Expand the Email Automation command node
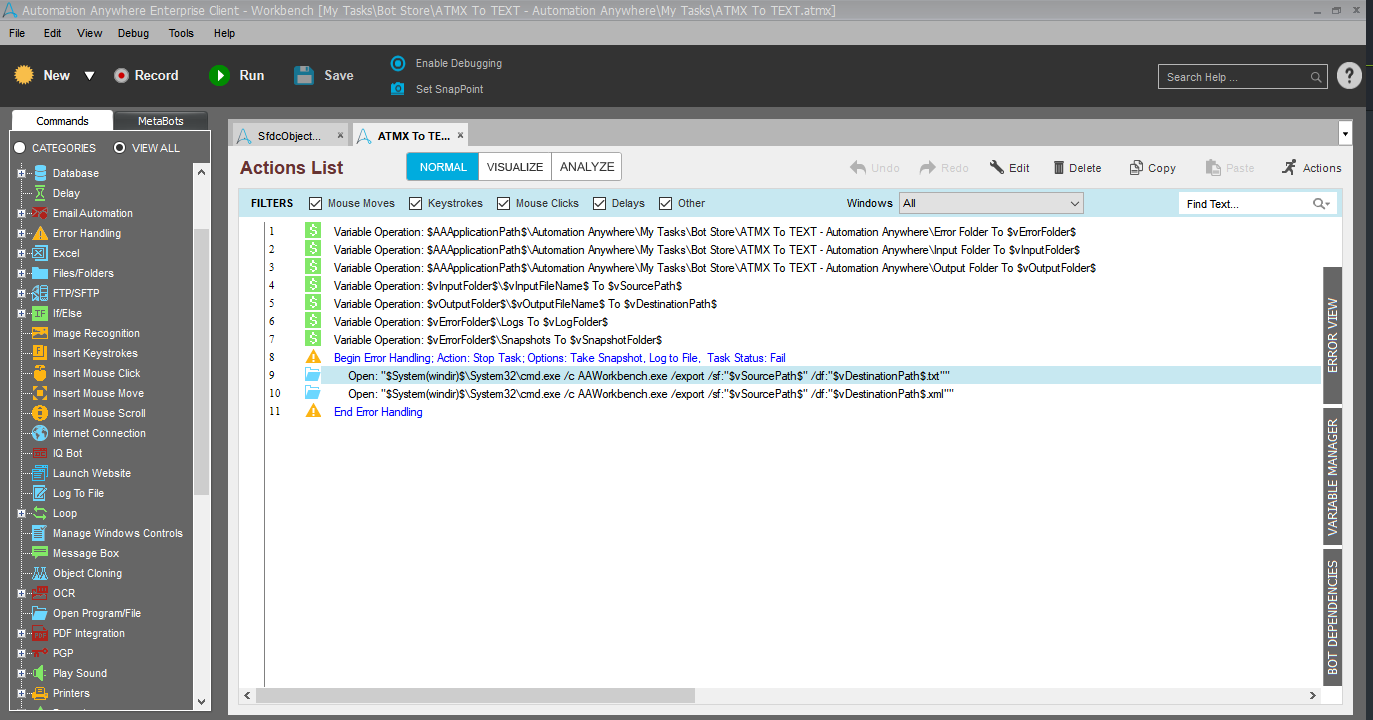The width and height of the screenshot is (1373, 720). (21, 213)
